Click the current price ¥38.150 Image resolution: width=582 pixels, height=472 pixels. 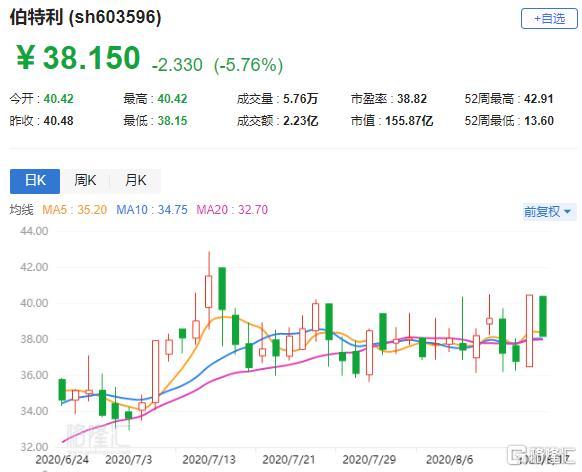78,58
